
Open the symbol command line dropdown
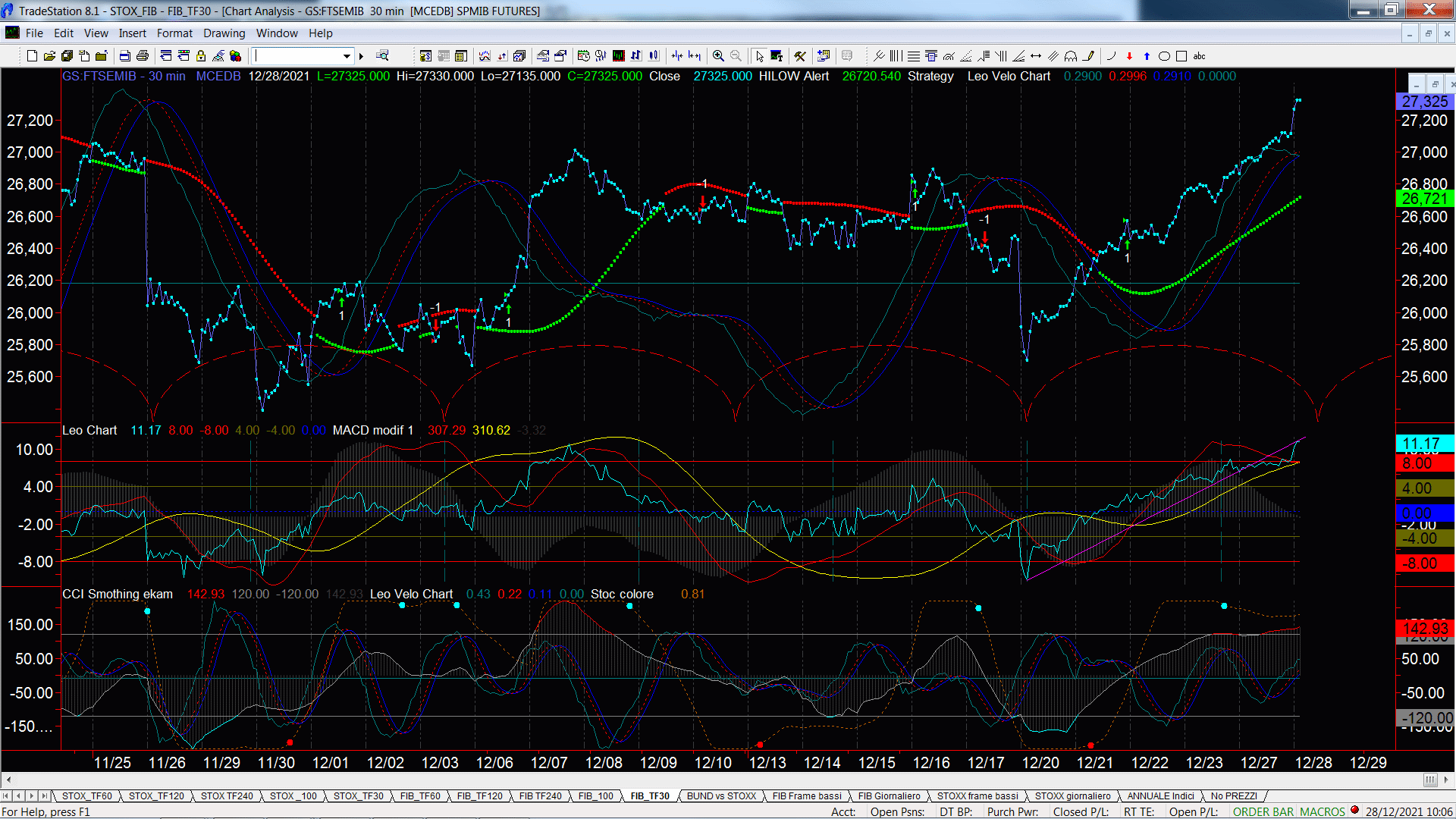pyautogui.click(x=347, y=56)
